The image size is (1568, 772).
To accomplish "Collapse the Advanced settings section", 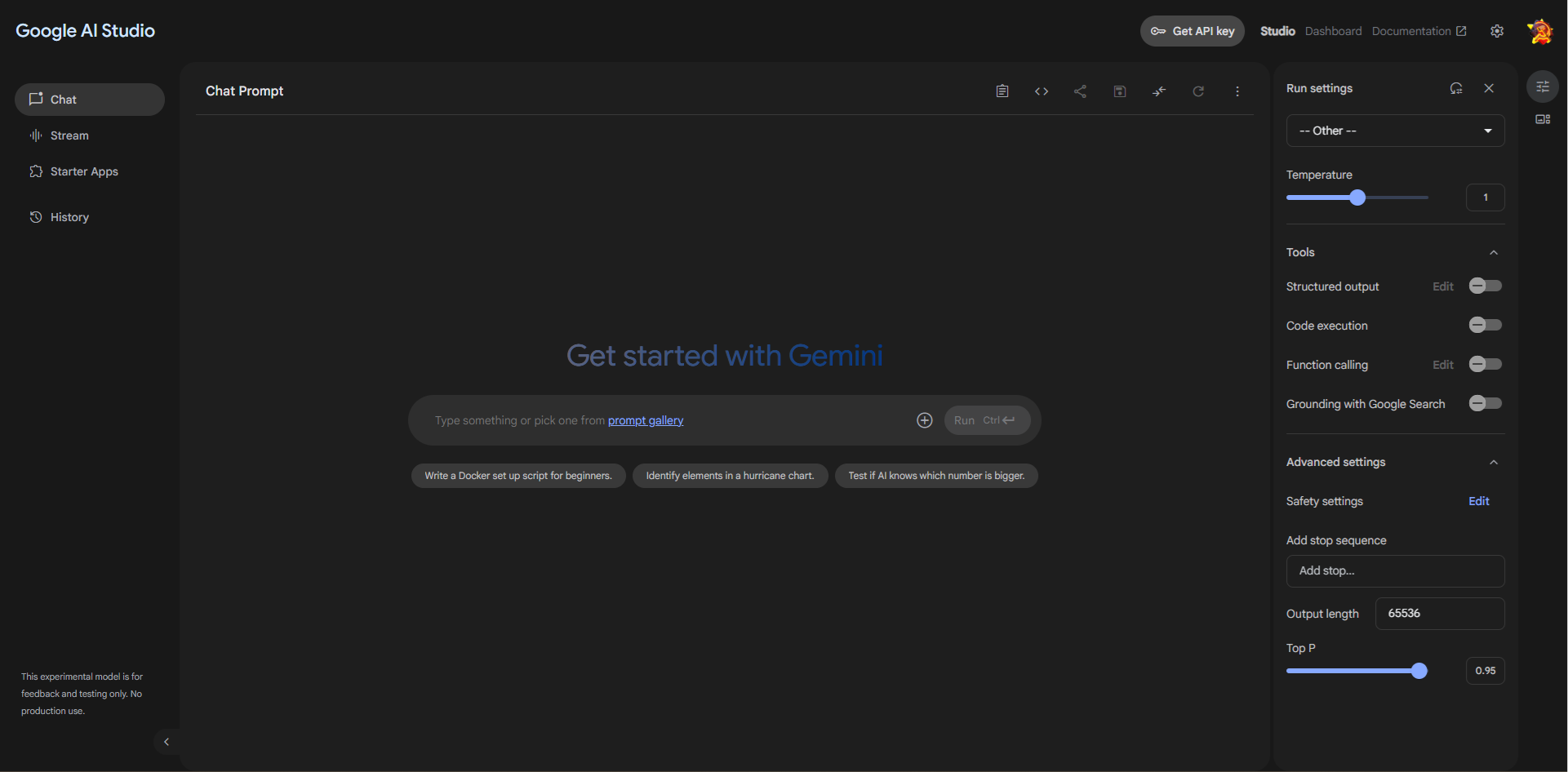I will point(1493,463).
